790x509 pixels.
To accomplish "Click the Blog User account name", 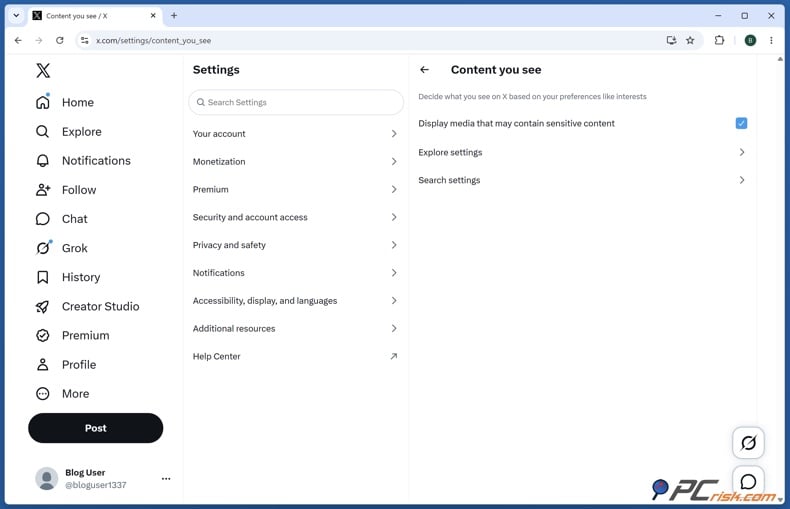I will click(85, 473).
